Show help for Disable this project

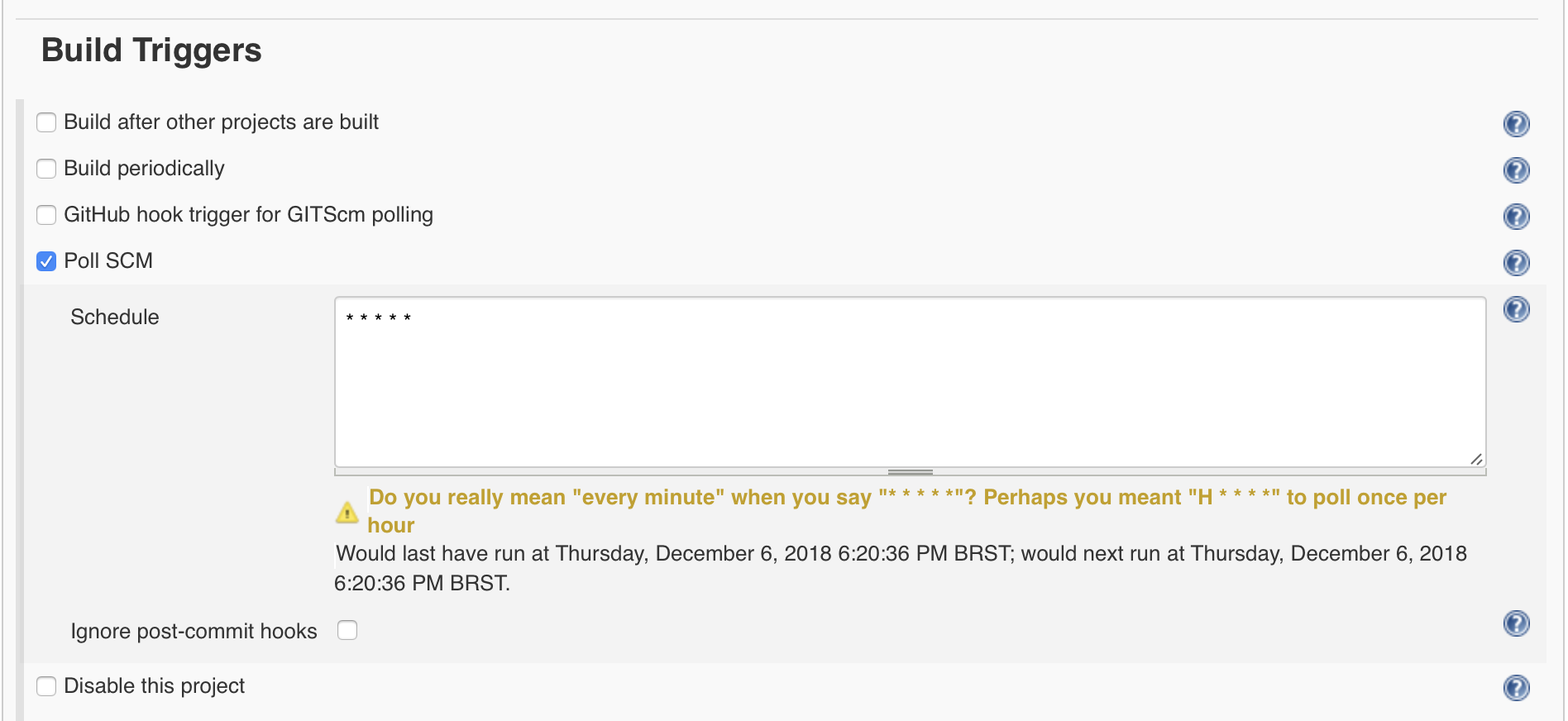coord(1516,688)
